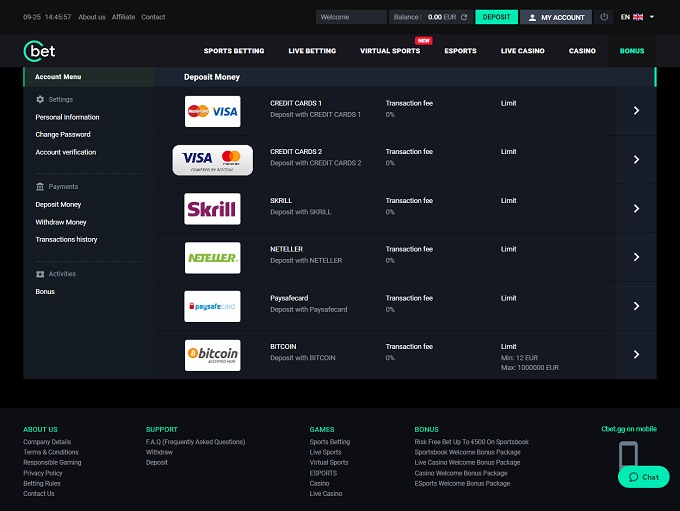Click the green DEPOSIT button
Viewport: 680px width, 511px height.
(497, 17)
